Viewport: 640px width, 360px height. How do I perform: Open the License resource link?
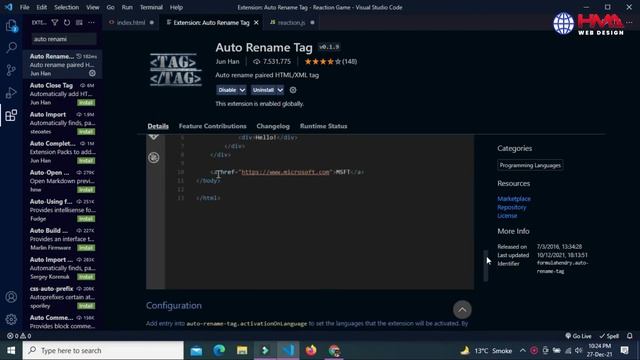point(507,216)
